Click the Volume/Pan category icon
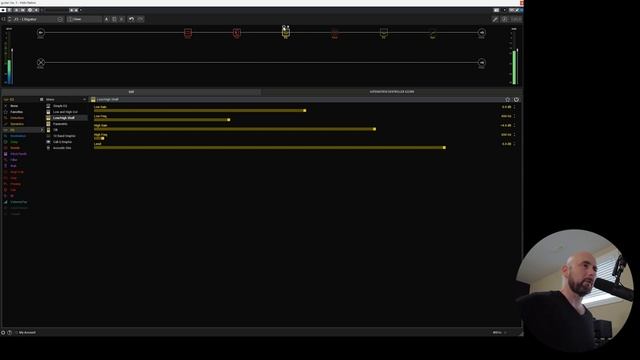640x360 pixels. tap(6, 202)
